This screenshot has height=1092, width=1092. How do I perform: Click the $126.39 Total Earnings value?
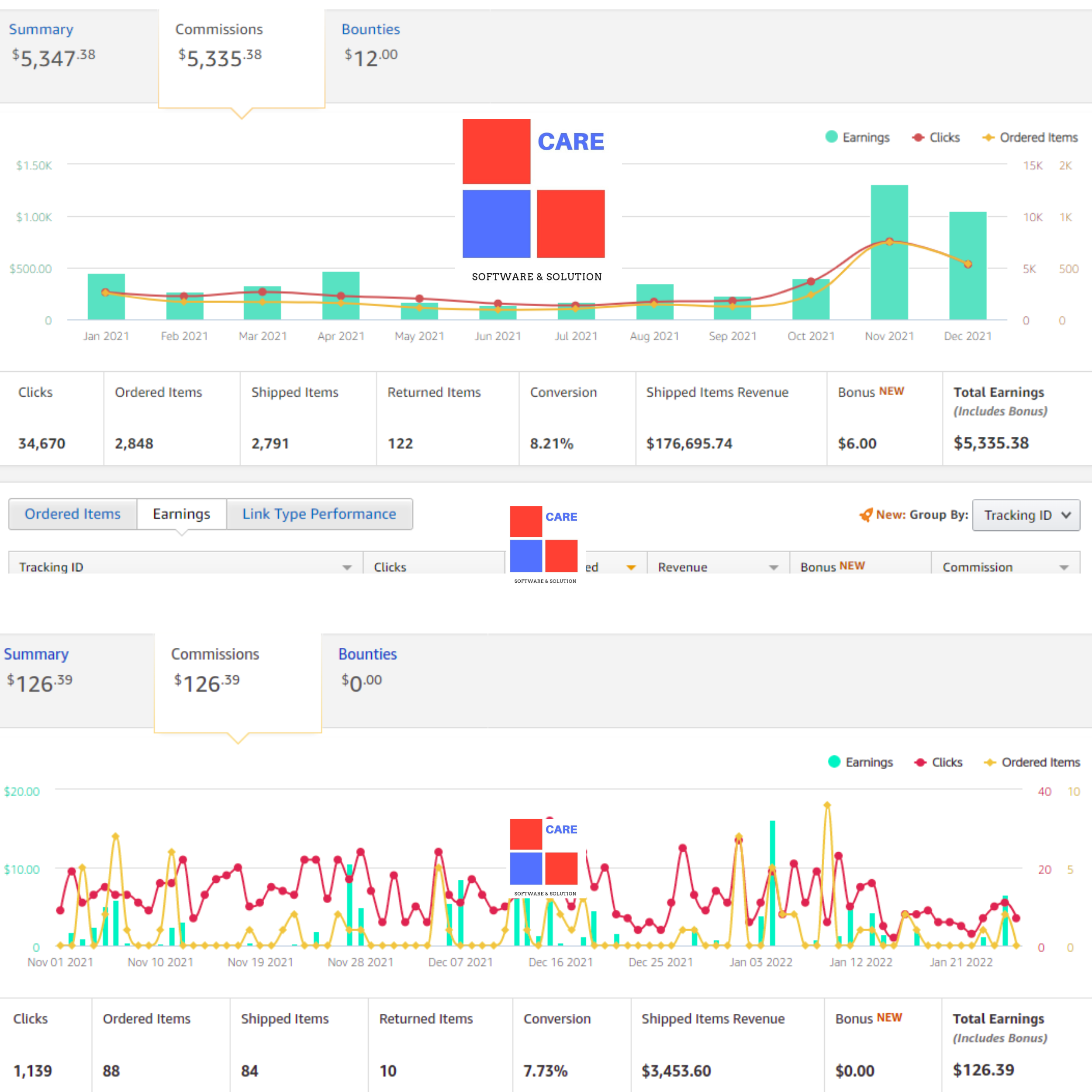tap(984, 1070)
